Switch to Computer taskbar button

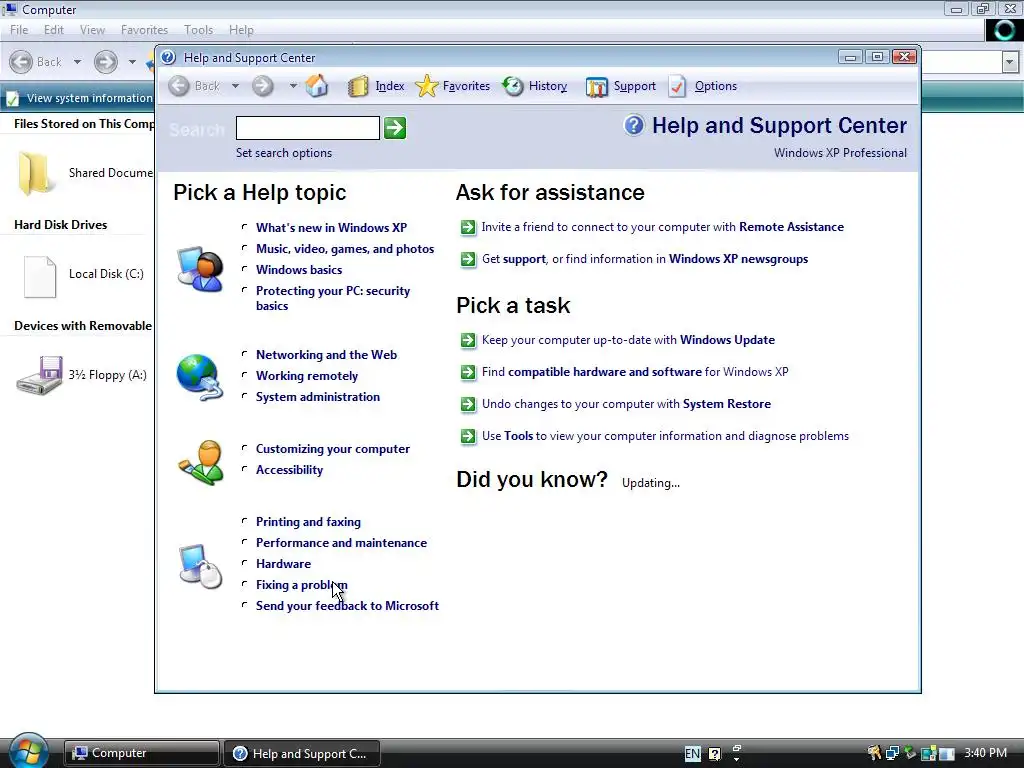tap(142, 753)
